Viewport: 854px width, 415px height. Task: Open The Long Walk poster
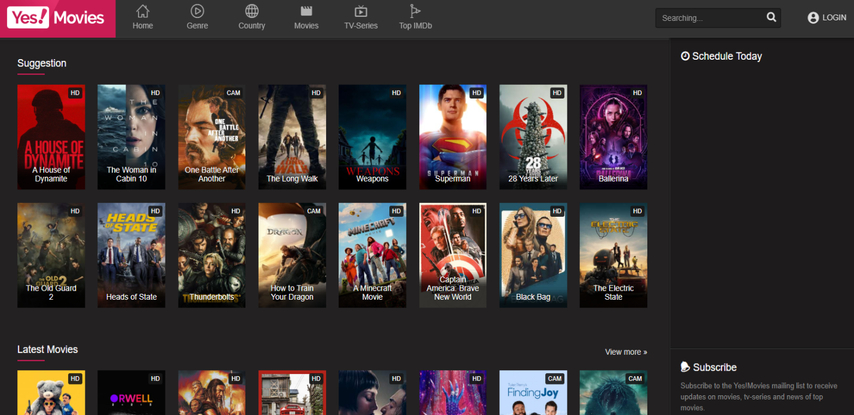click(x=292, y=137)
